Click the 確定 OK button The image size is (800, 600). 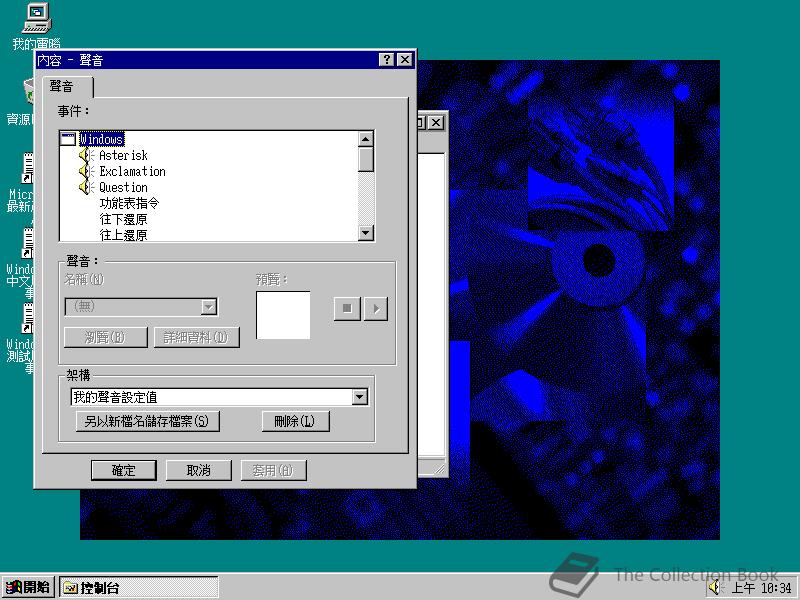pyautogui.click(x=124, y=470)
